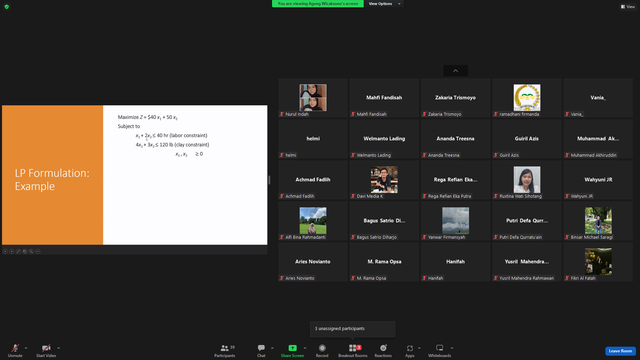Expand video options arrow next to Start Video
This screenshot has width=640, height=360.
pyautogui.click(x=59, y=348)
